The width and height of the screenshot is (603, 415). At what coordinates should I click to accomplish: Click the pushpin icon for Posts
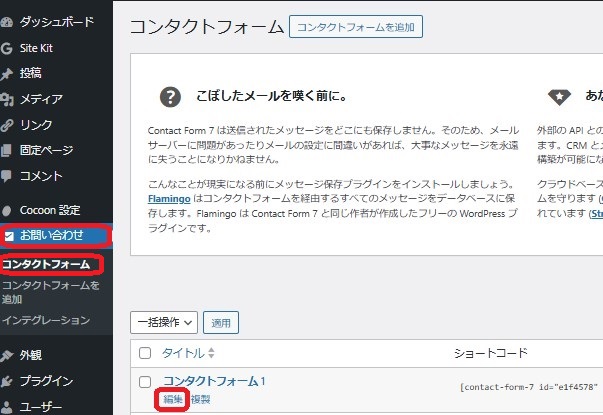click(8, 74)
